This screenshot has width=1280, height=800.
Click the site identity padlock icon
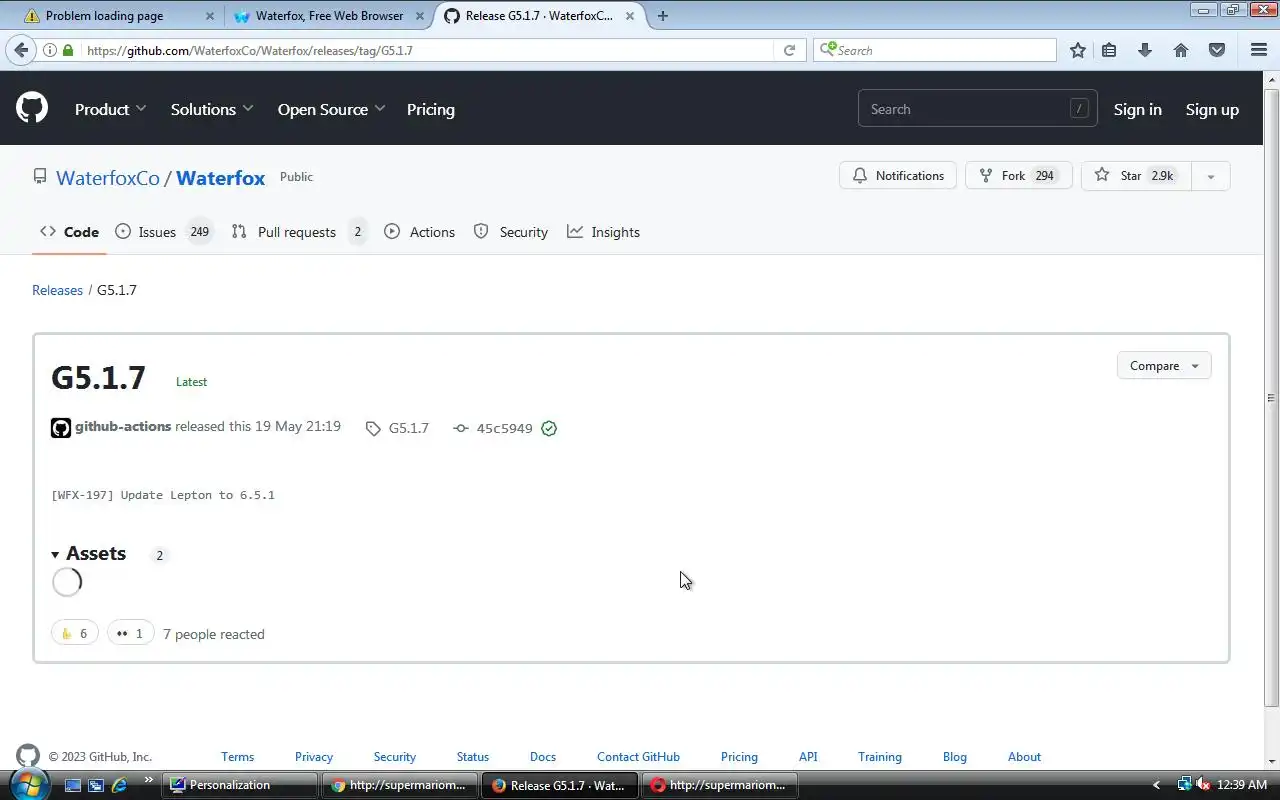point(68,50)
